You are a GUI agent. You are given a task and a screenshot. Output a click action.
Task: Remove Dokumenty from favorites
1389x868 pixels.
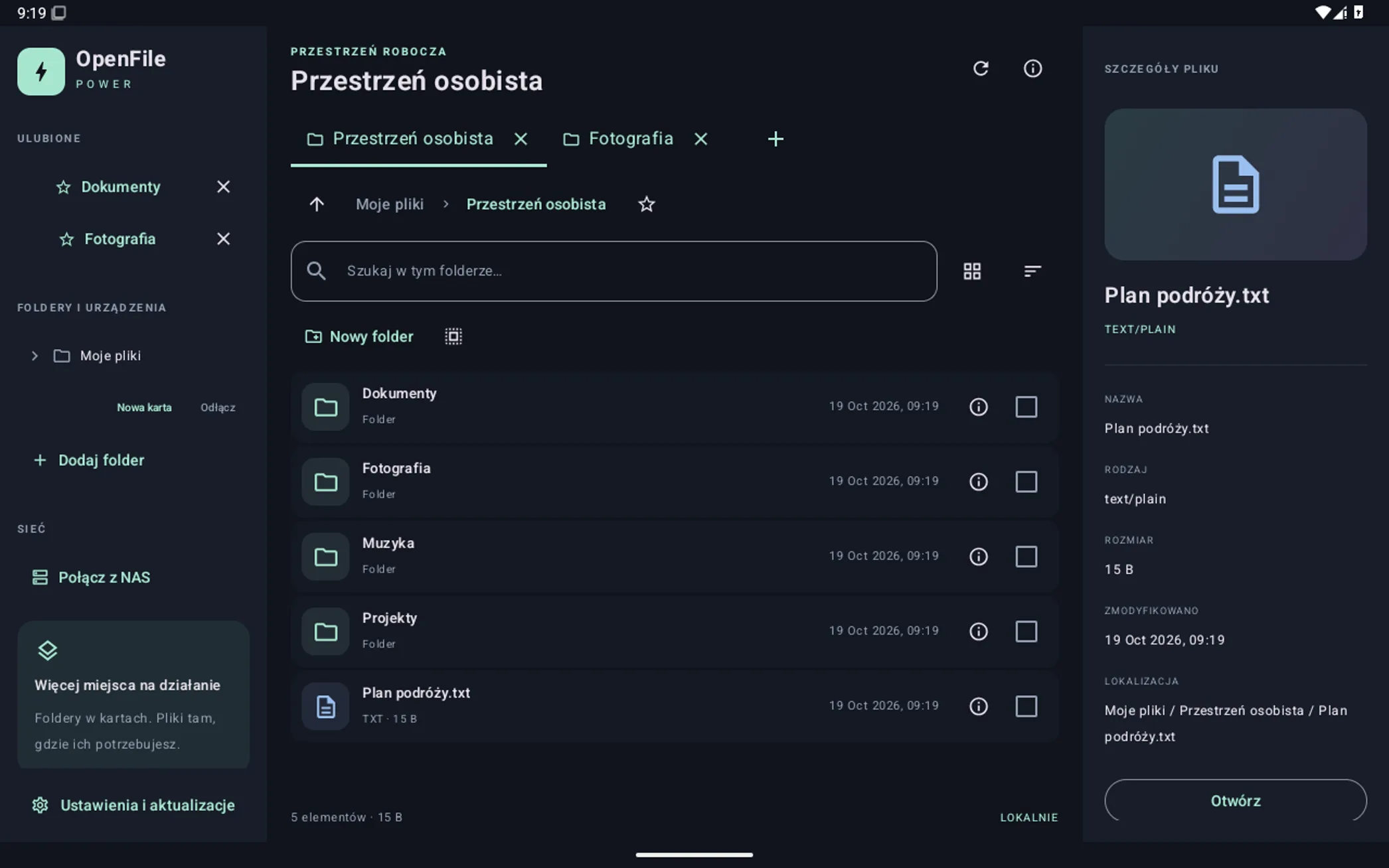point(223,187)
